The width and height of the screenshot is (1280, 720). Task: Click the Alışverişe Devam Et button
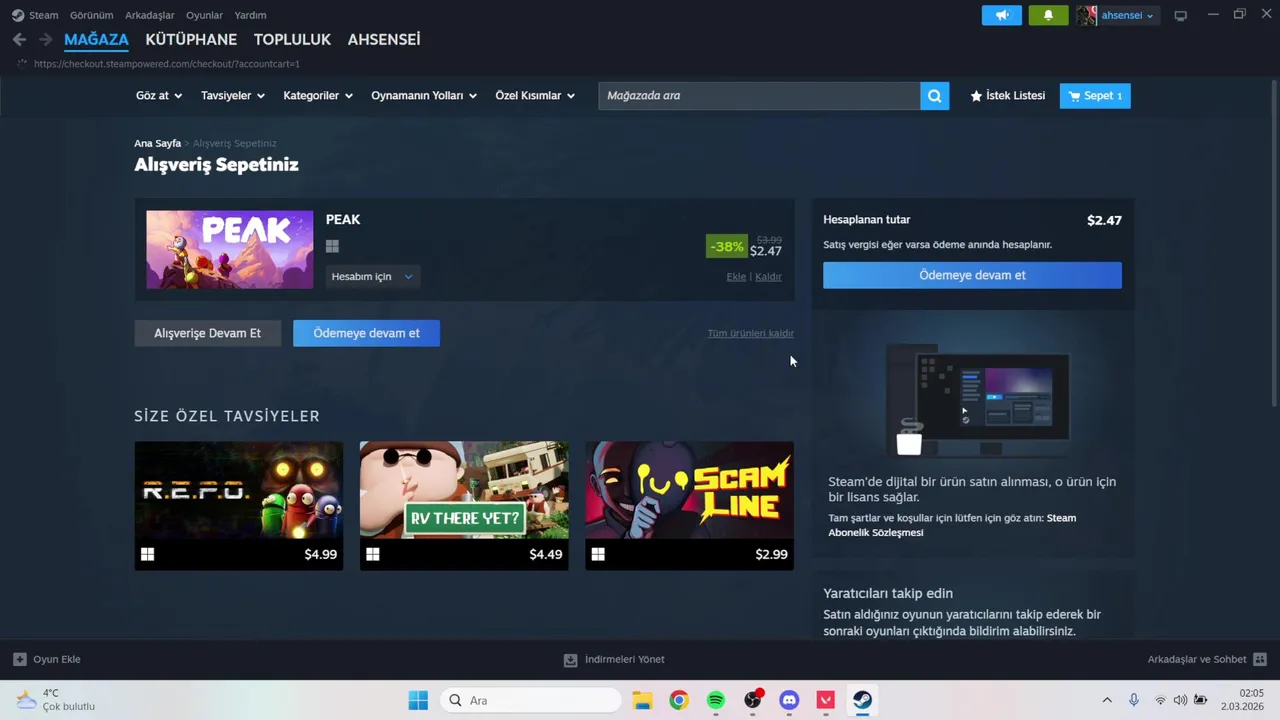(207, 333)
